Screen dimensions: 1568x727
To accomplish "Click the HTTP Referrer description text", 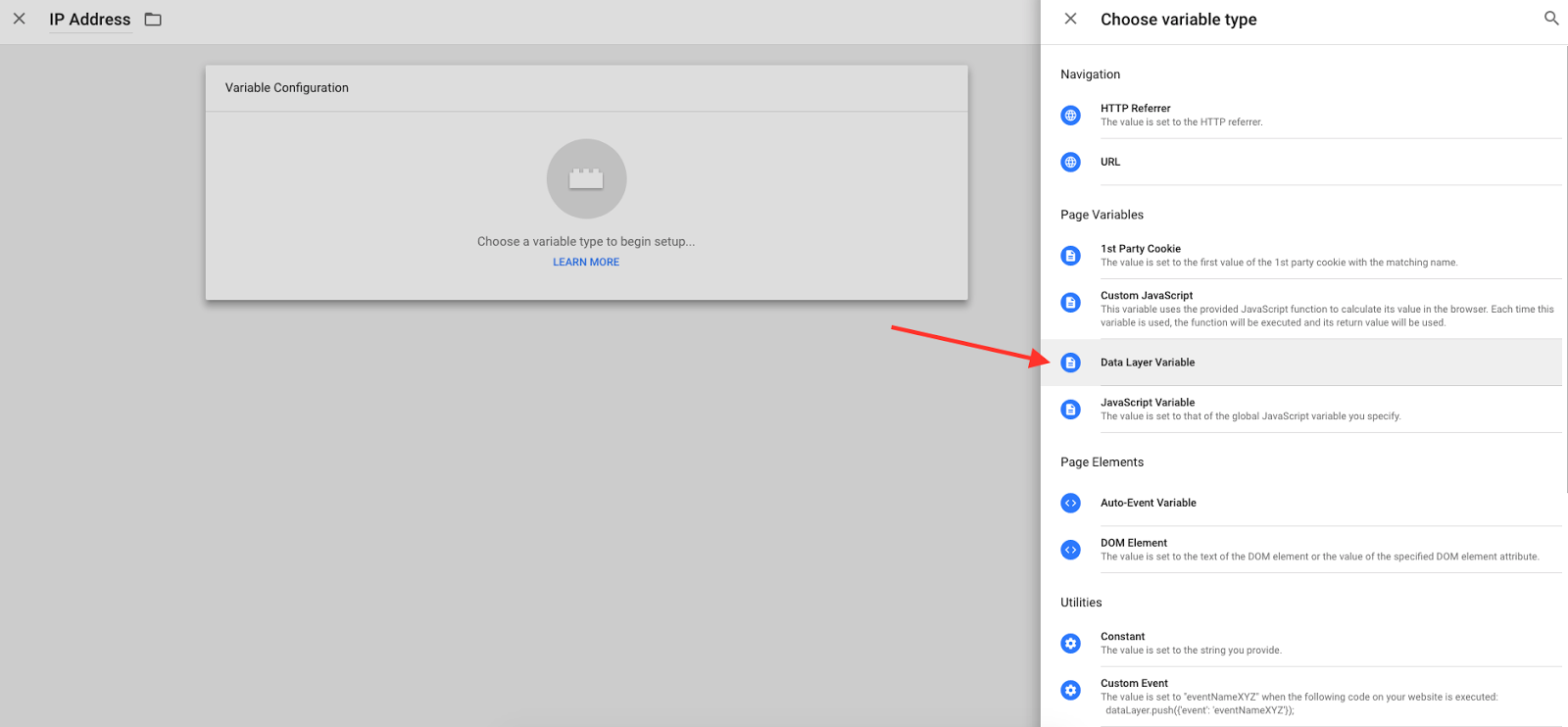I will (x=1181, y=122).
